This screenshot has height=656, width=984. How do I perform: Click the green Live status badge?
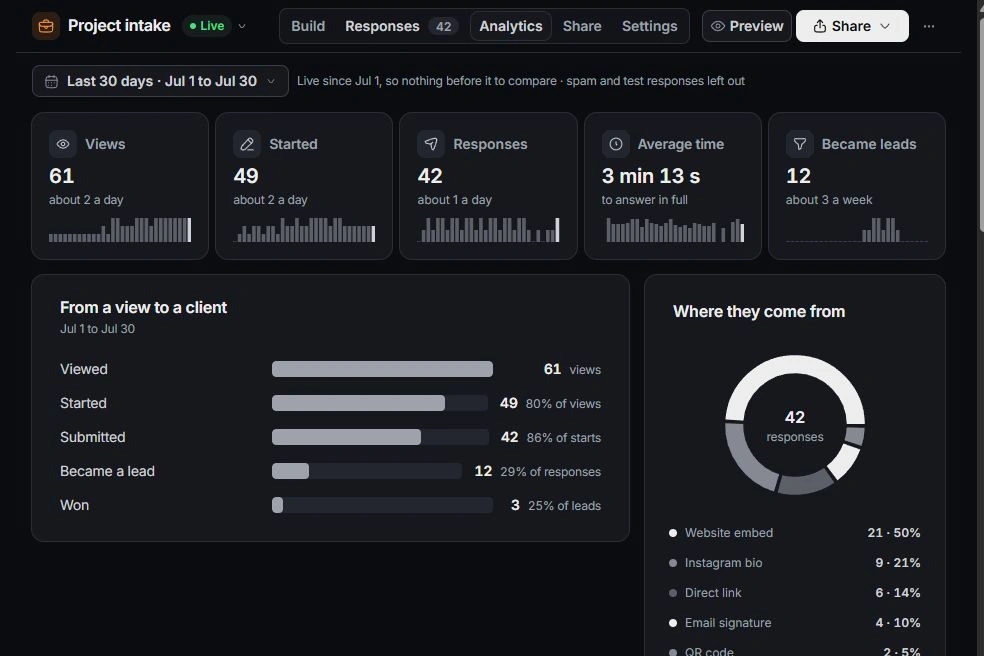(206, 26)
